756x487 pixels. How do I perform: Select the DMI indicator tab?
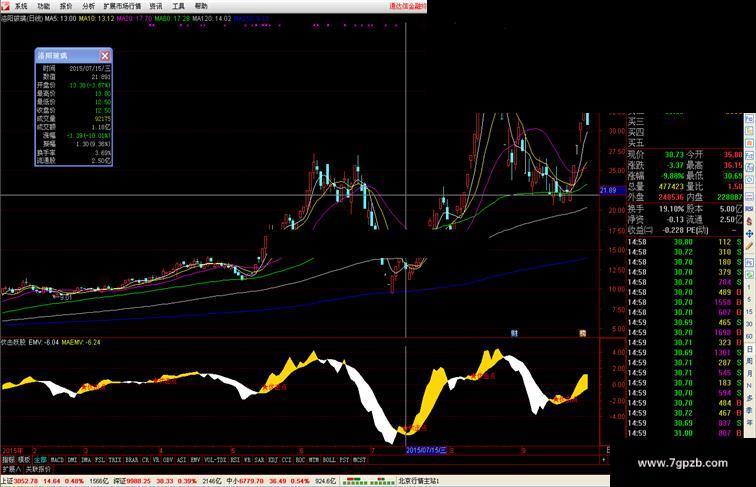tap(72, 460)
